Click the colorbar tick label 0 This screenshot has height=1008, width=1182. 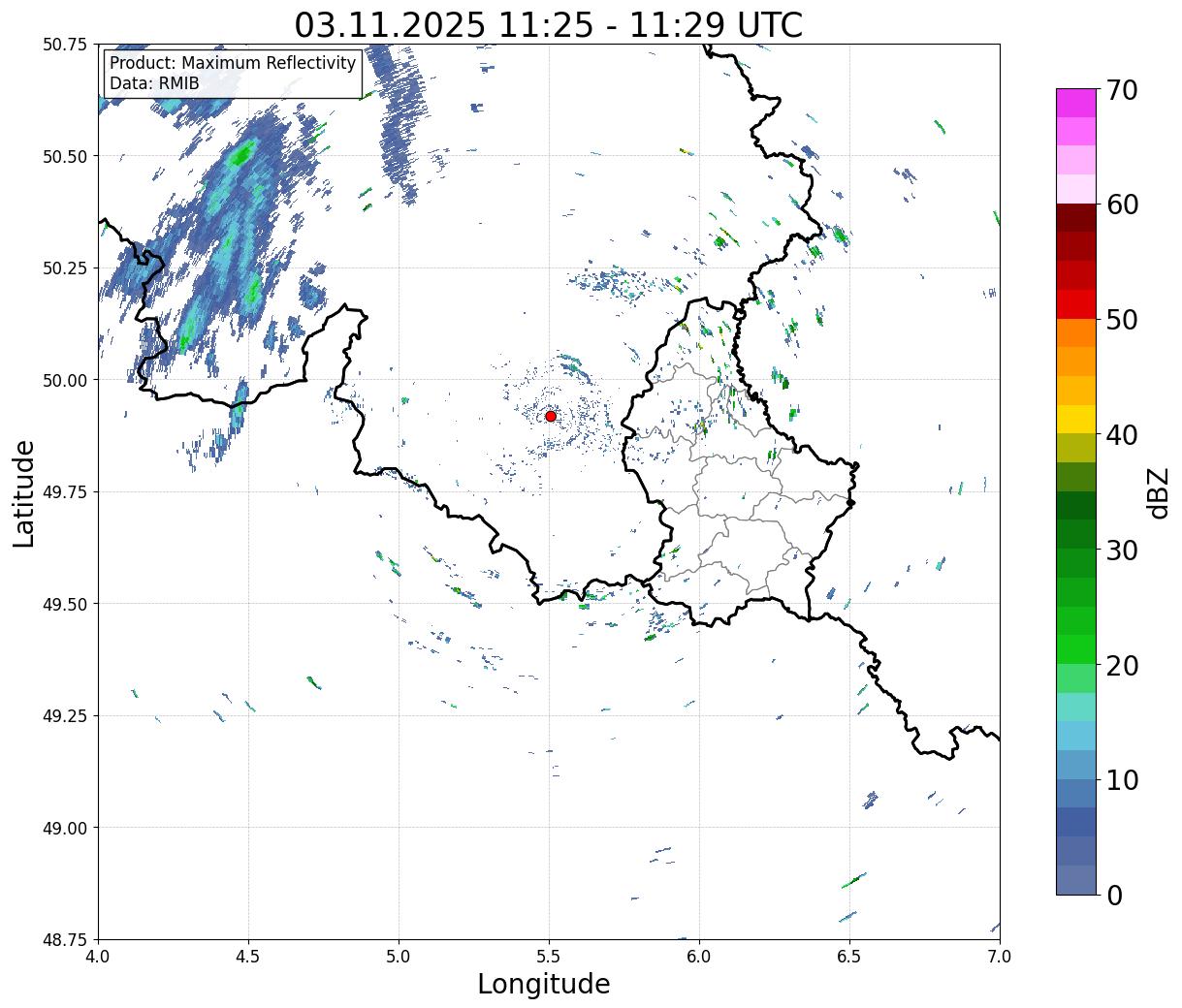[x=1114, y=895]
